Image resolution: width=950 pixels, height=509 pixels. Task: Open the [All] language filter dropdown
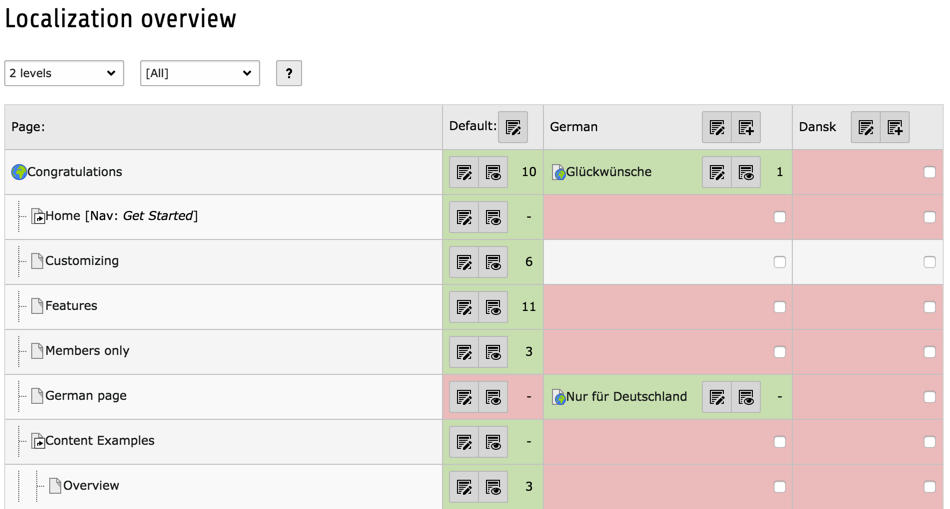200,73
